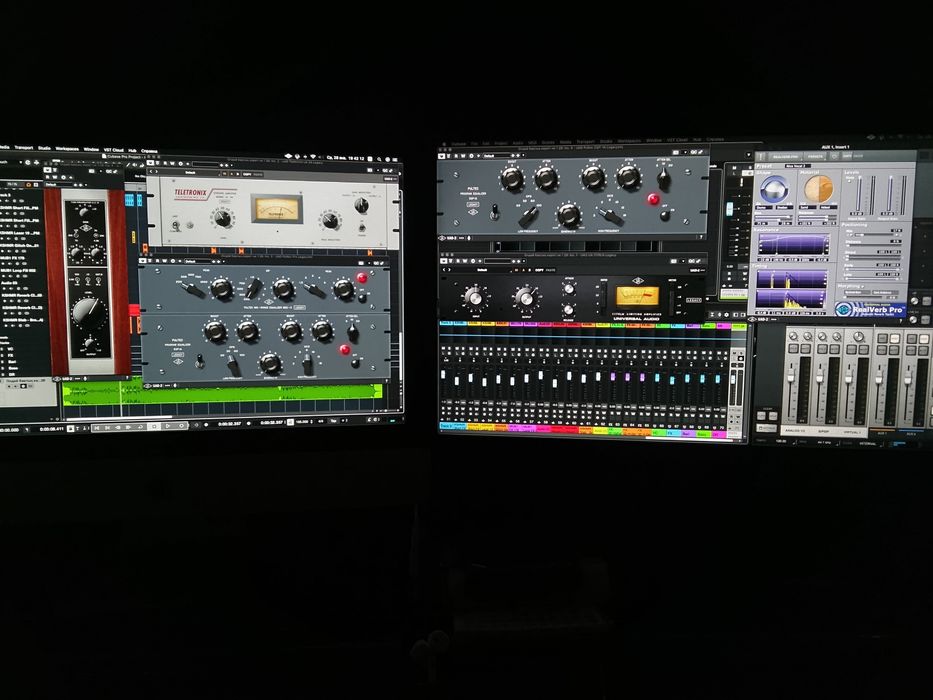933x700 pixels.
Task: Click the 1176LN yellow VU meter
Action: coord(637,296)
